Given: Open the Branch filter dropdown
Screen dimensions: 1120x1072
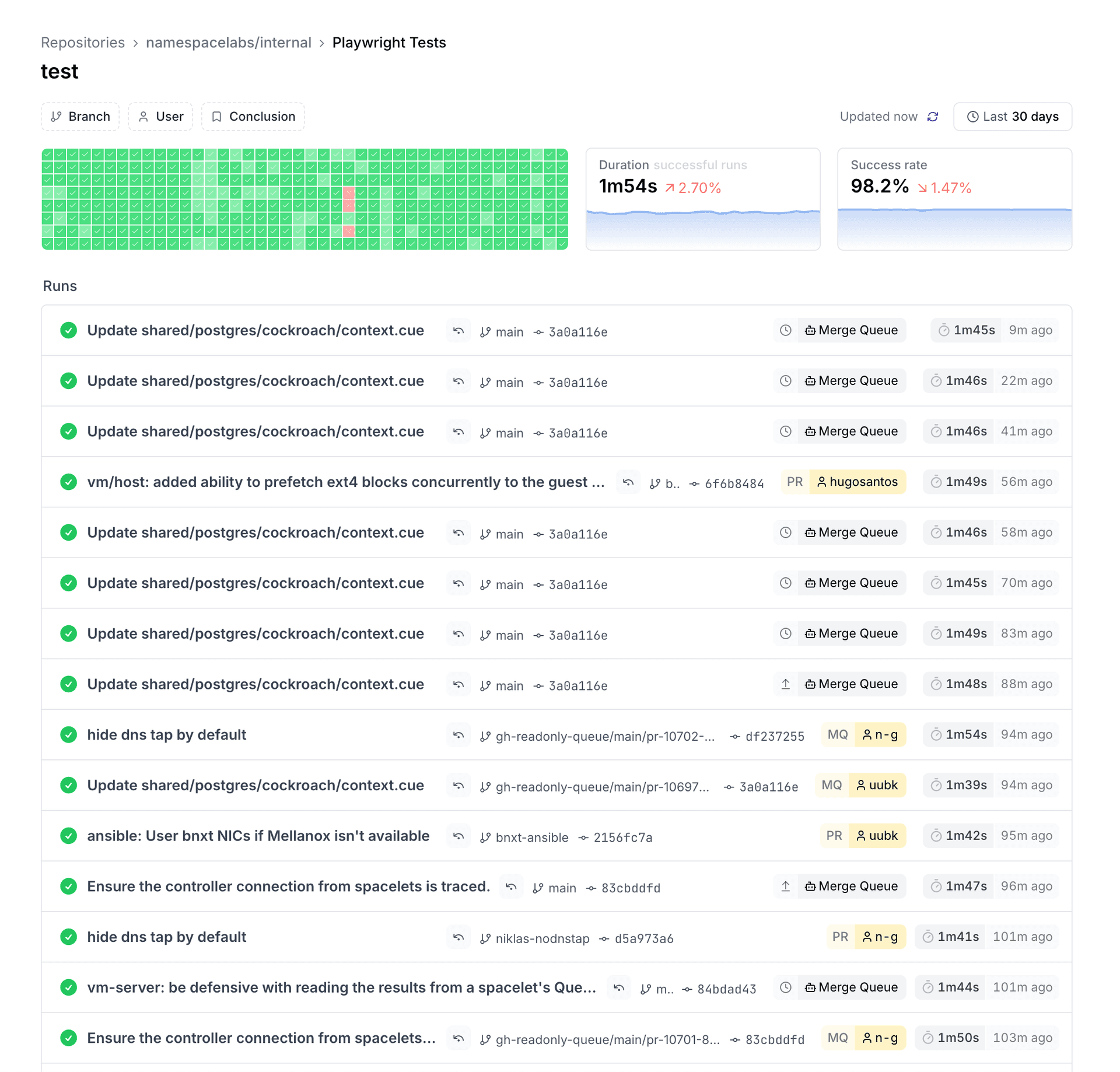Looking at the screenshot, I should [x=80, y=117].
